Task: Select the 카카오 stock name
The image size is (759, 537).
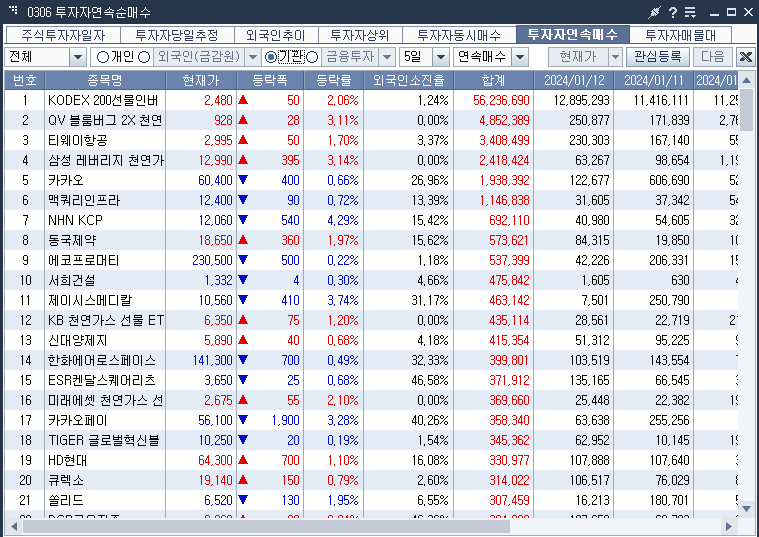Action: click(x=66, y=180)
